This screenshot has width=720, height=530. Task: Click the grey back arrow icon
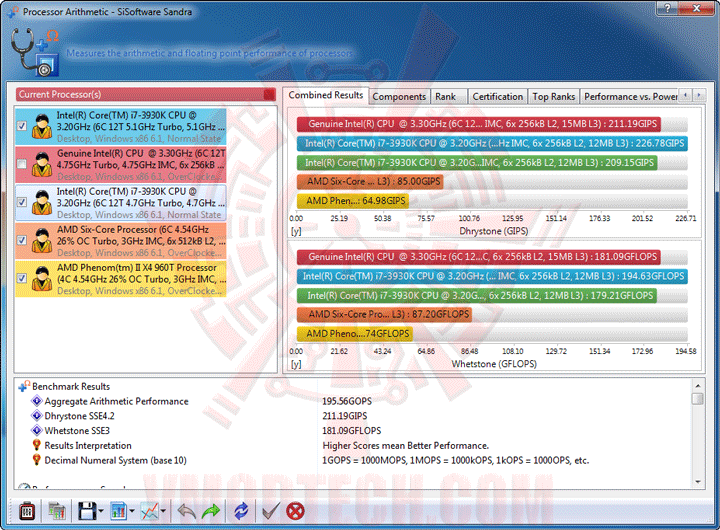[x=186, y=511]
